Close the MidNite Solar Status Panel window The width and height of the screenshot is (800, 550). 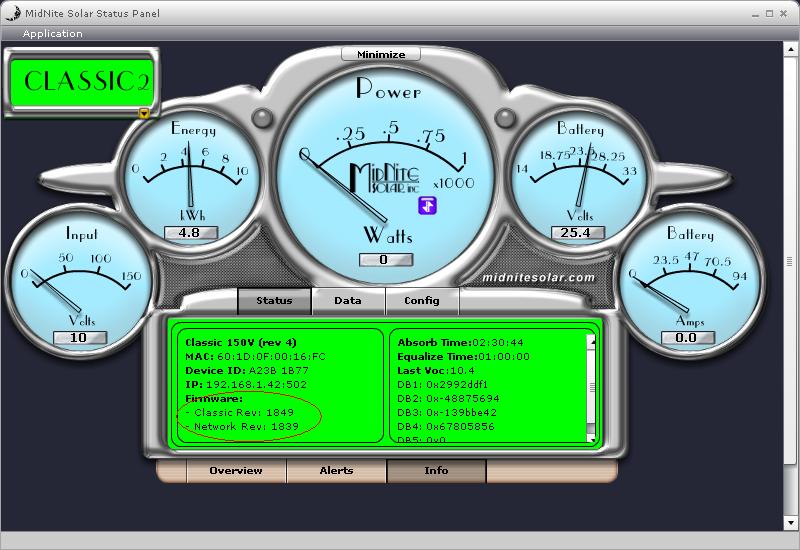click(784, 14)
